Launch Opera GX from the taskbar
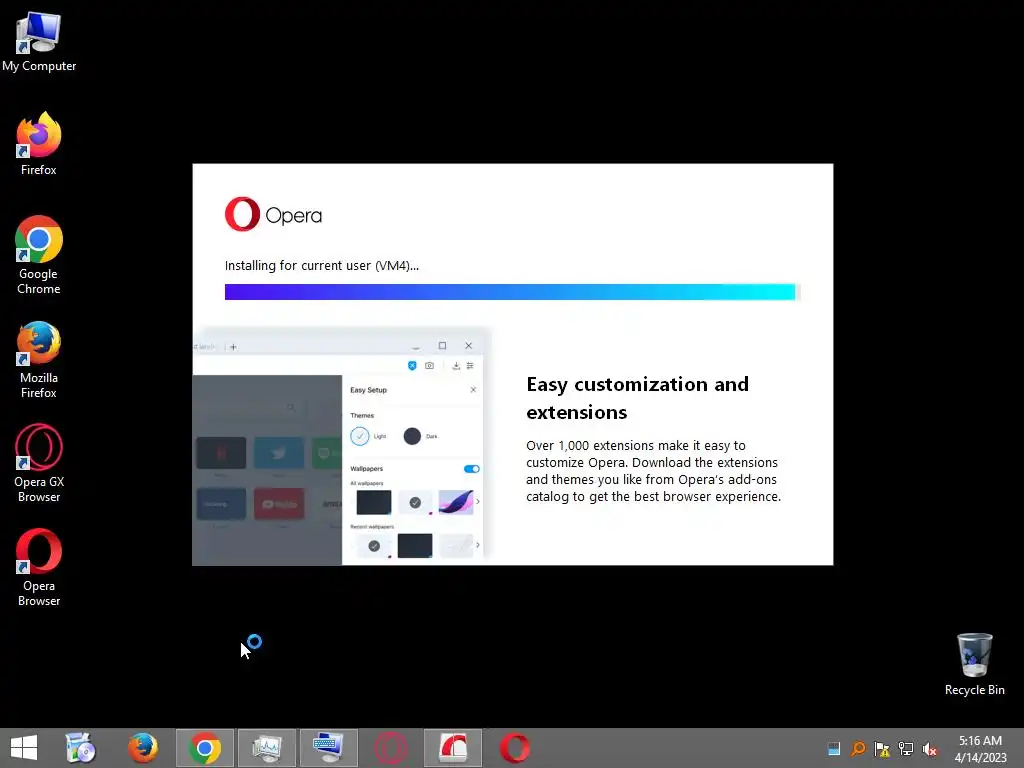 click(x=391, y=748)
